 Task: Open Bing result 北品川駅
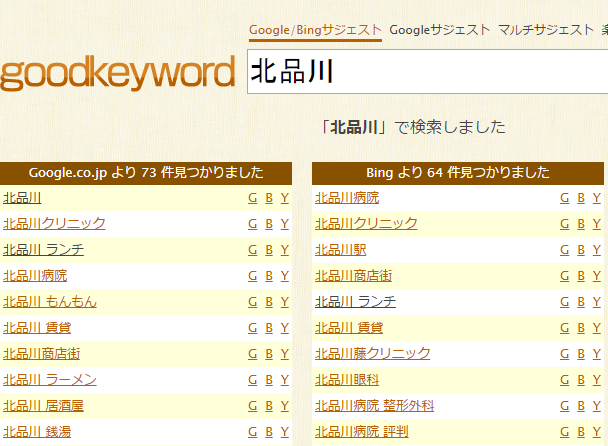tap(340, 250)
